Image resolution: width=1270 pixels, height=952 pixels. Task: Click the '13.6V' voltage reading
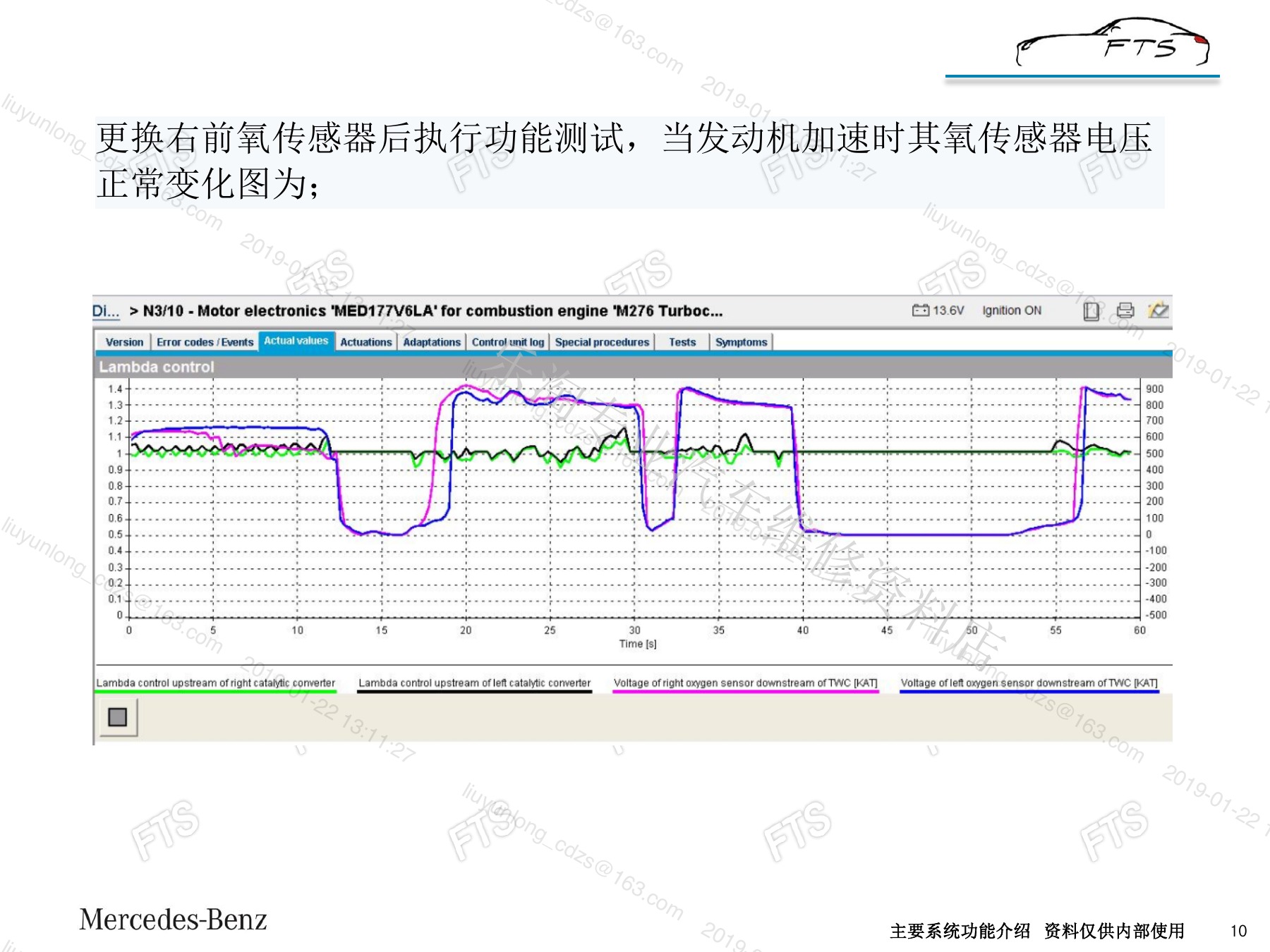[948, 310]
